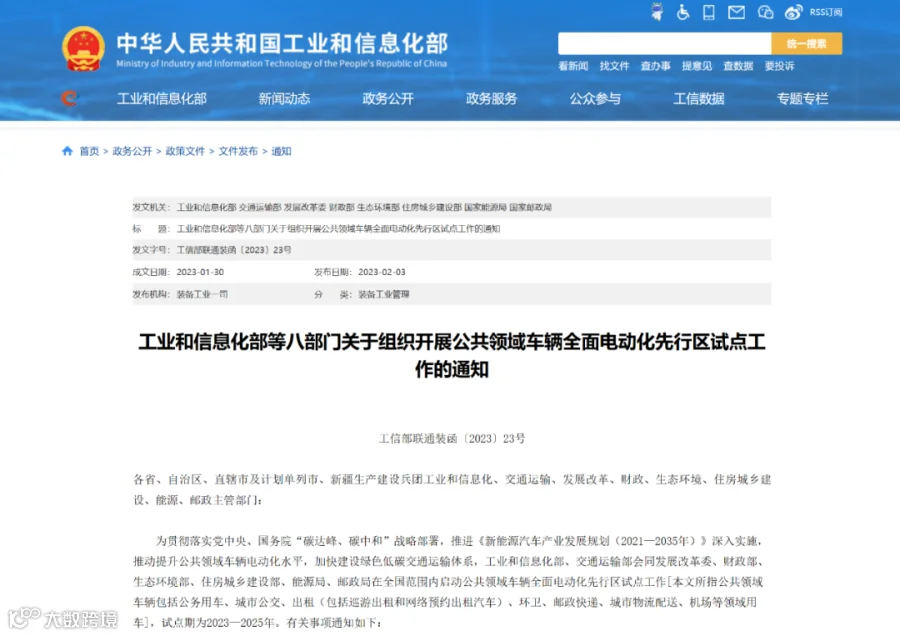This screenshot has width=900, height=636.
Task: Select the 找文件 quick link
Action: (x=614, y=66)
